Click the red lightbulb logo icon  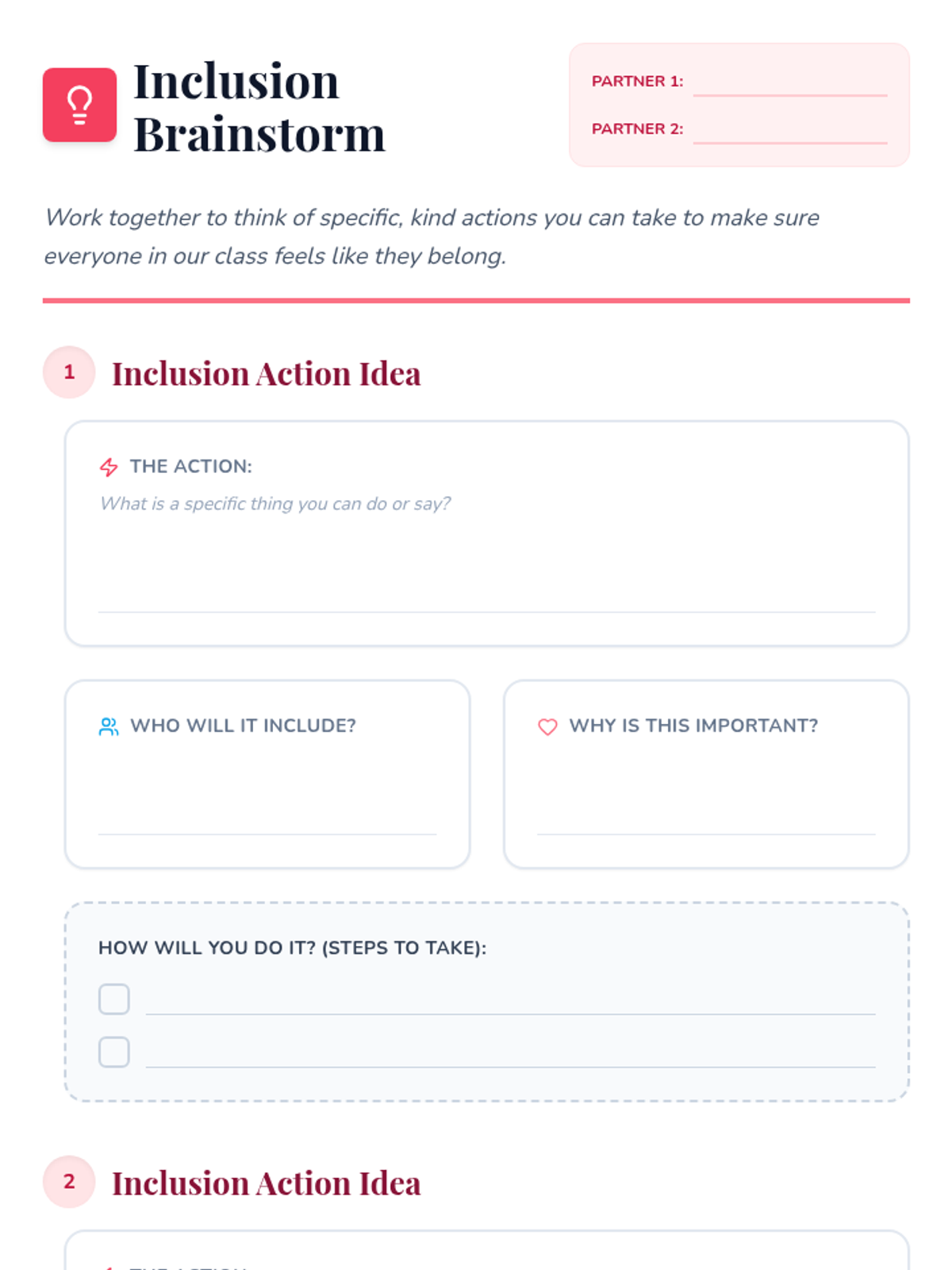[x=79, y=105]
